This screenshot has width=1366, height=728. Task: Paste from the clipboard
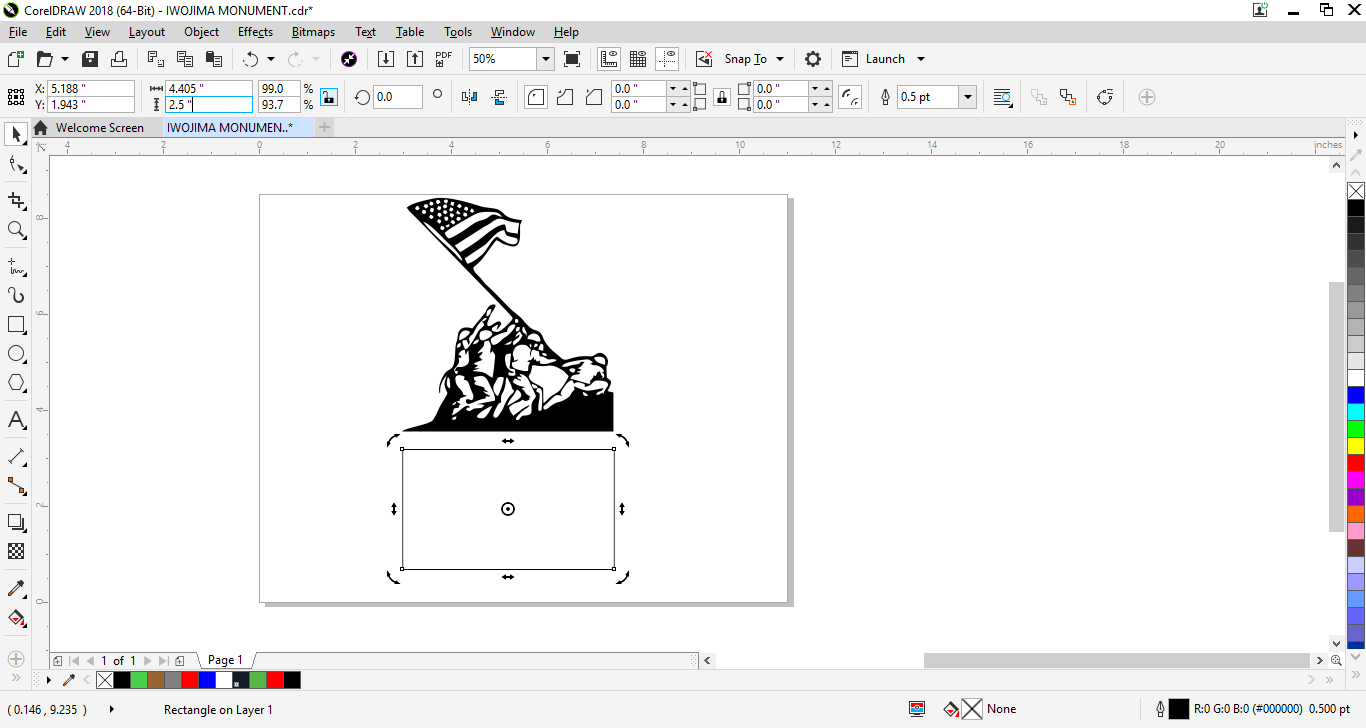click(214, 59)
